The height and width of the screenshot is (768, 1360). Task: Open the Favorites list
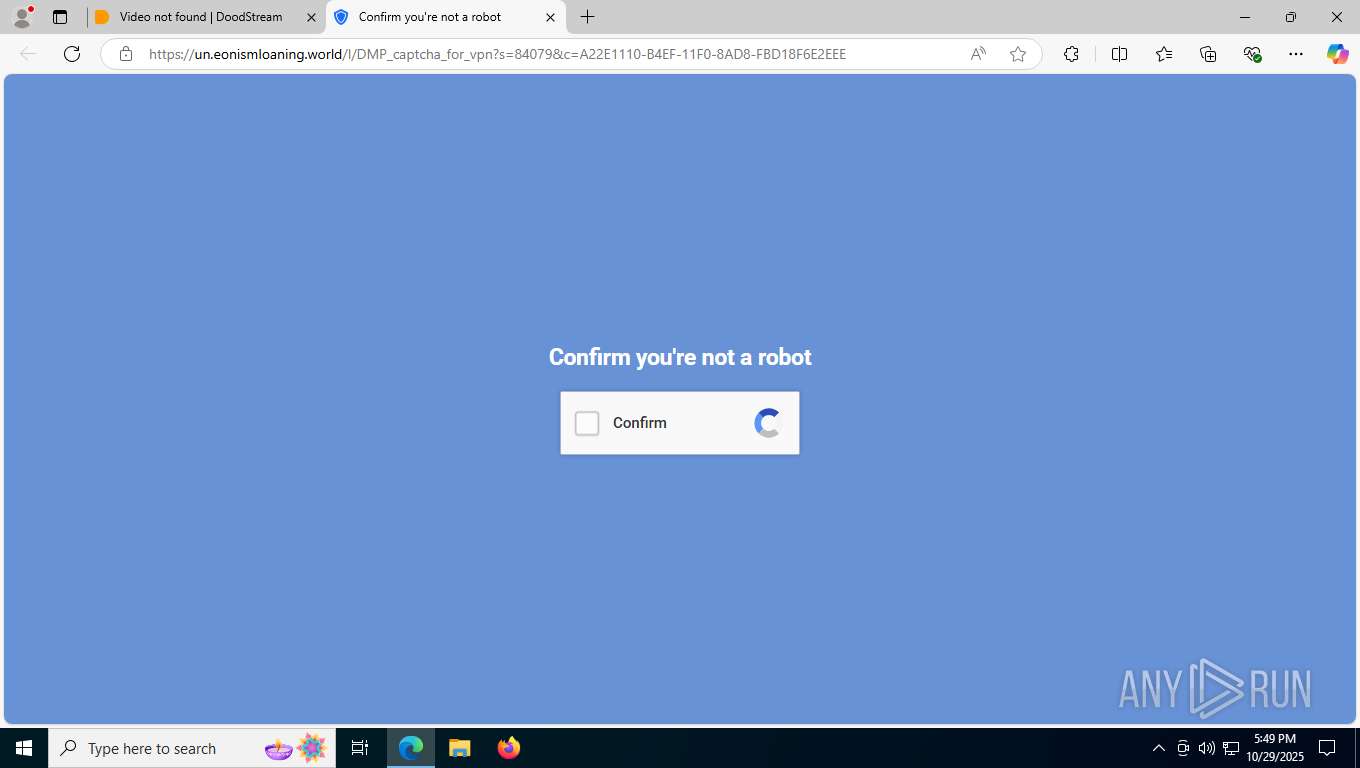coord(1164,54)
